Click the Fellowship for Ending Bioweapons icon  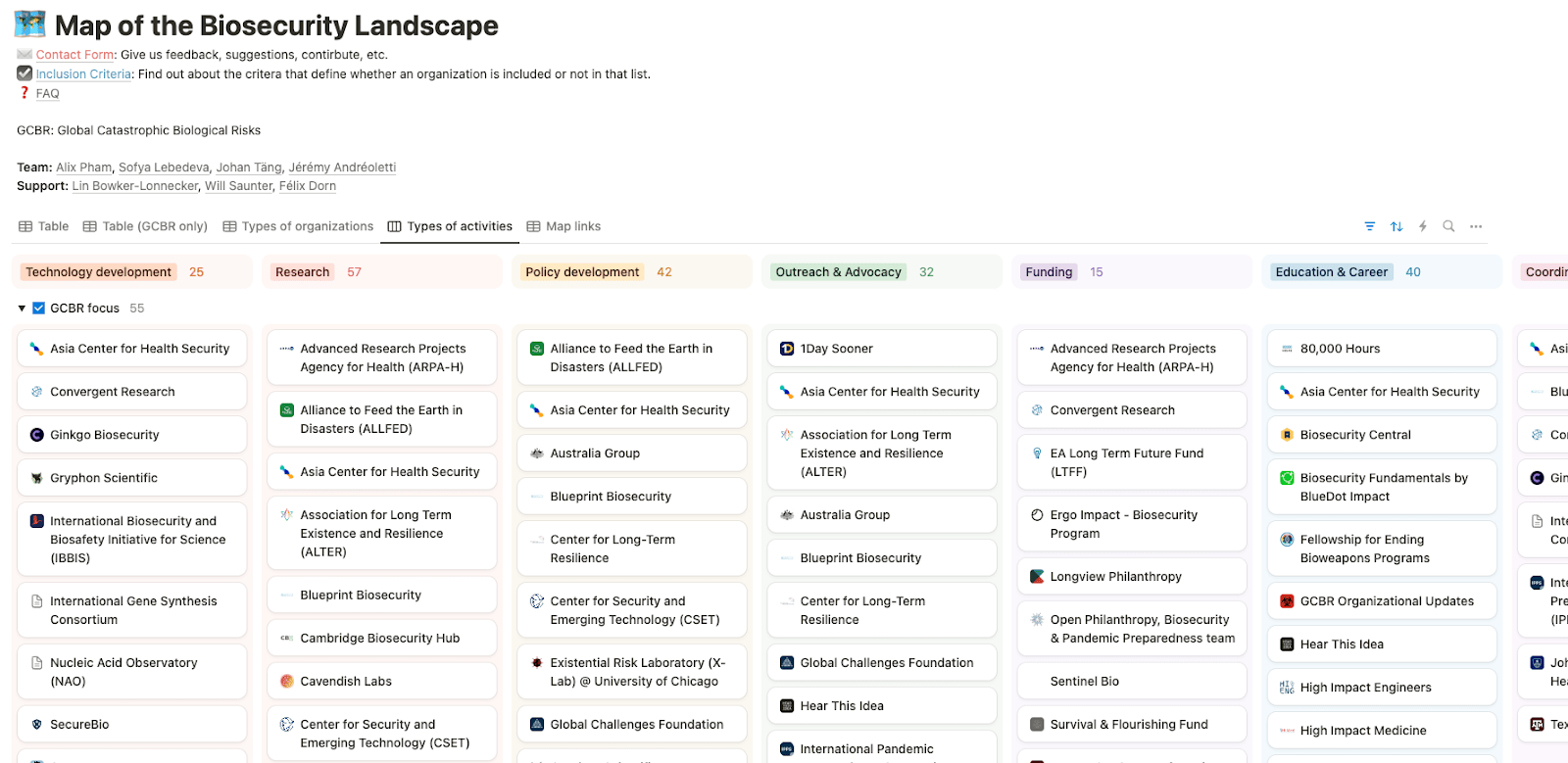(x=1287, y=540)
